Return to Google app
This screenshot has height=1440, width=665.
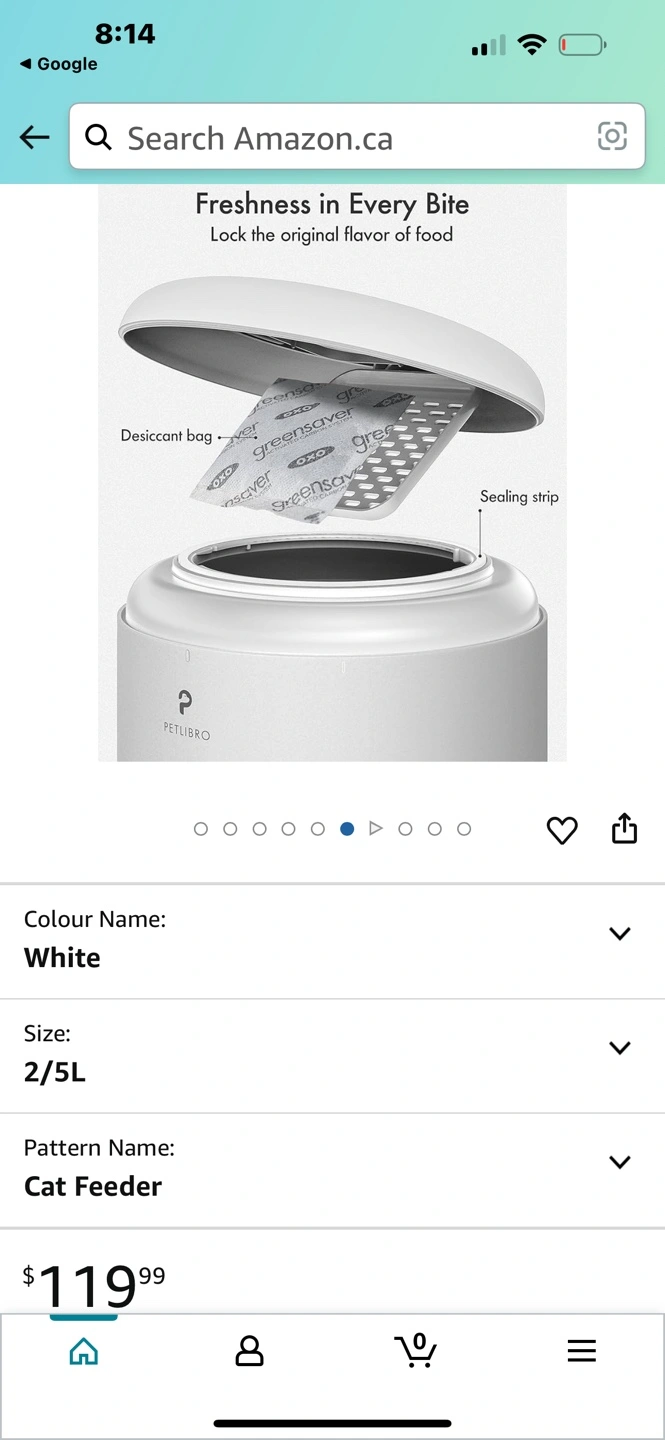[58, 64]
